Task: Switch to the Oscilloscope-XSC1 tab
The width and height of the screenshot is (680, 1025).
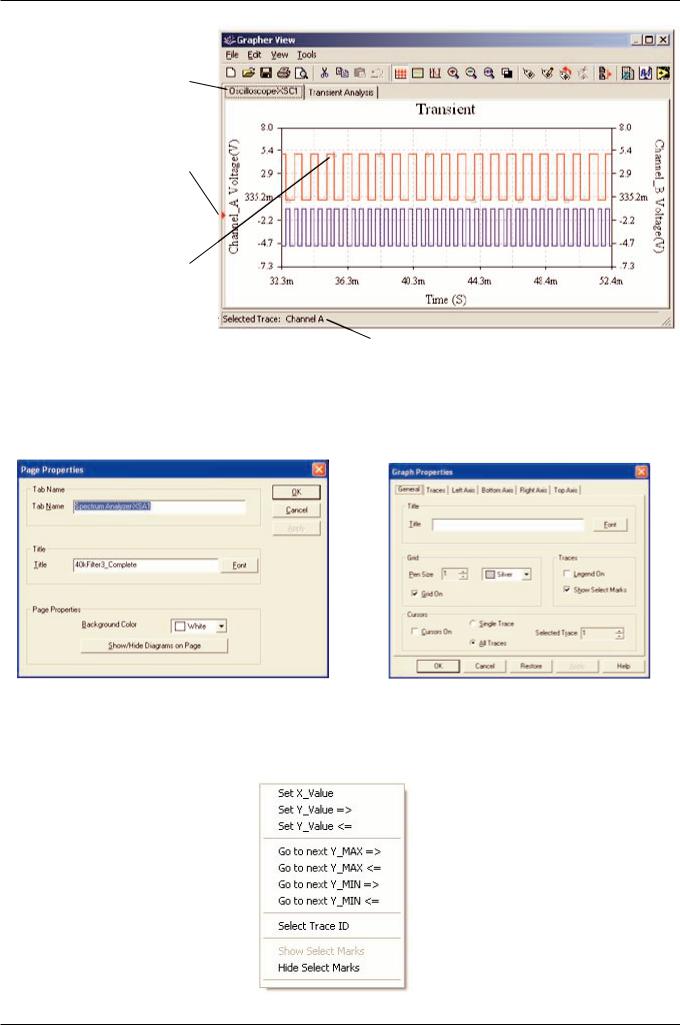Action: tap(264, 92)
